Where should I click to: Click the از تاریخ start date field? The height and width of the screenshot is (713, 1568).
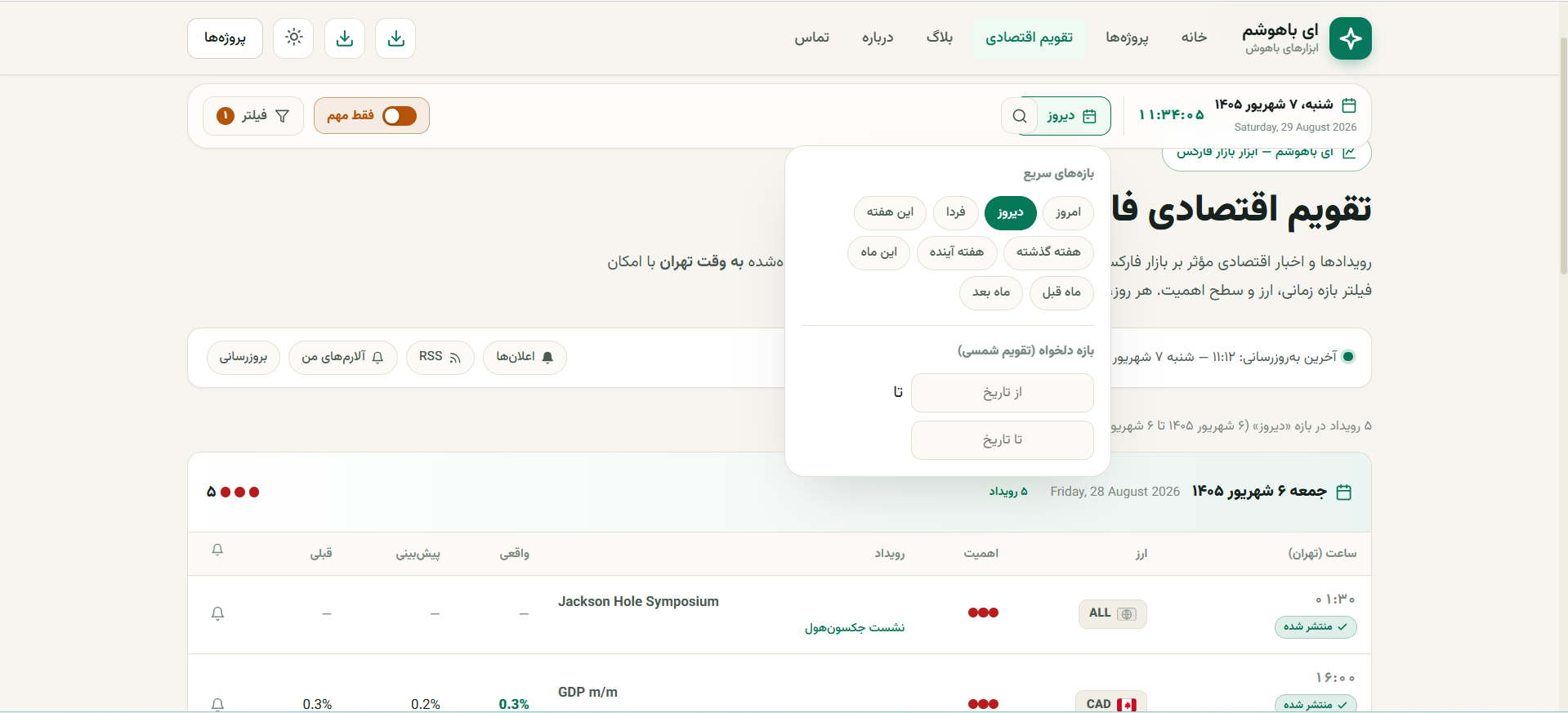(1002, 393)
